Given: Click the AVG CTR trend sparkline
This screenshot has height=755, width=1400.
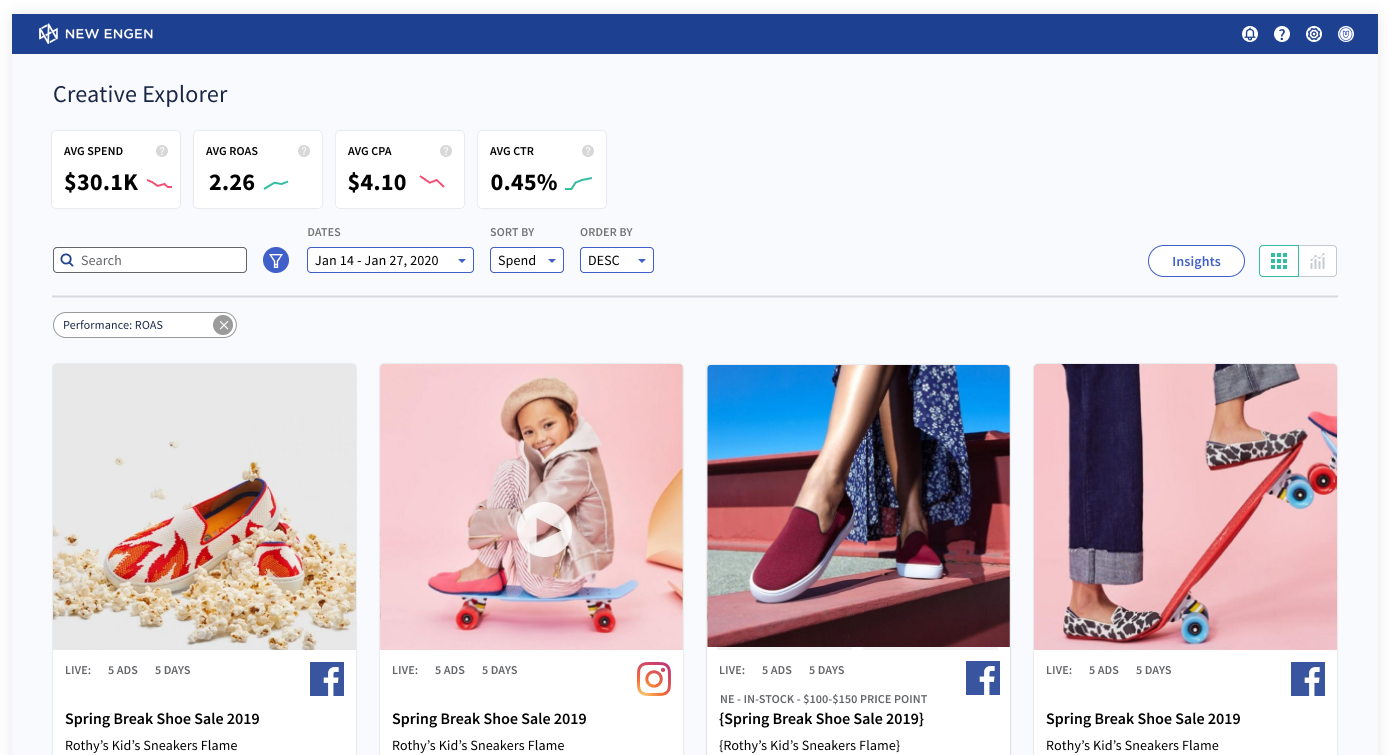Looking at the screenshot, I should pos(578,183).
